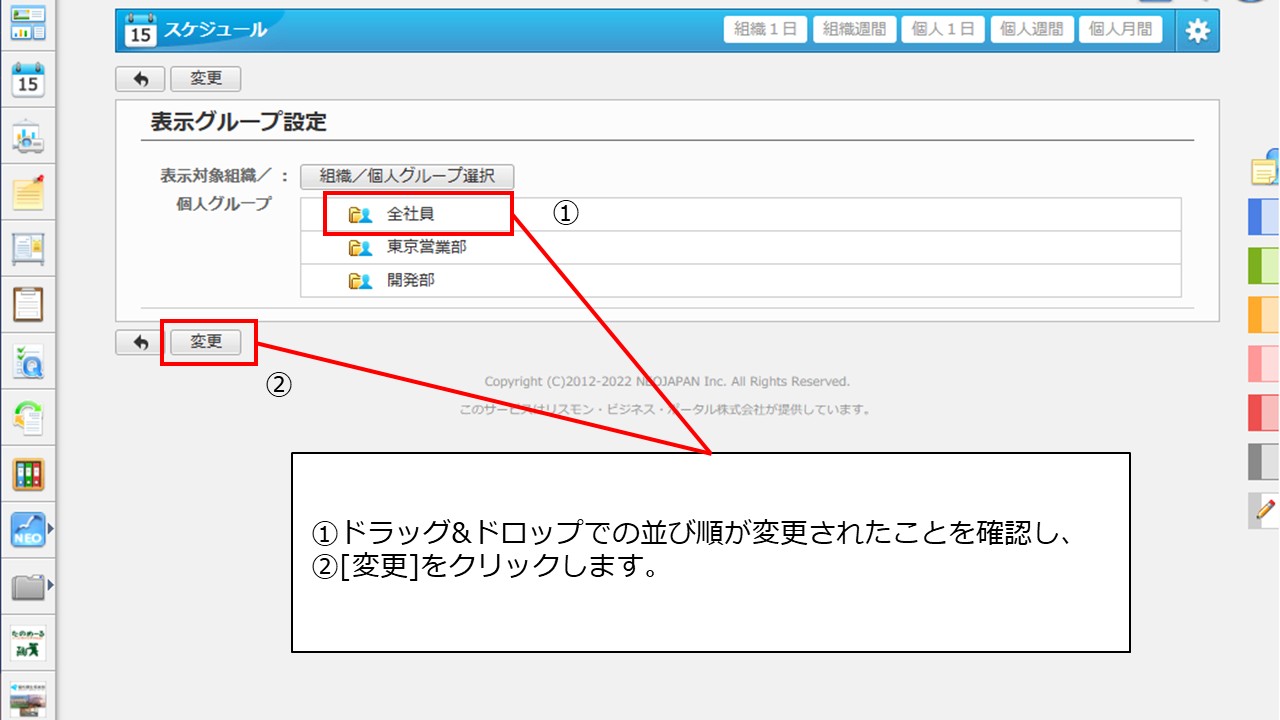
Task: Open the blue NEO icon in sidebar
Action: pyautogui.click(x=28, y=530)
